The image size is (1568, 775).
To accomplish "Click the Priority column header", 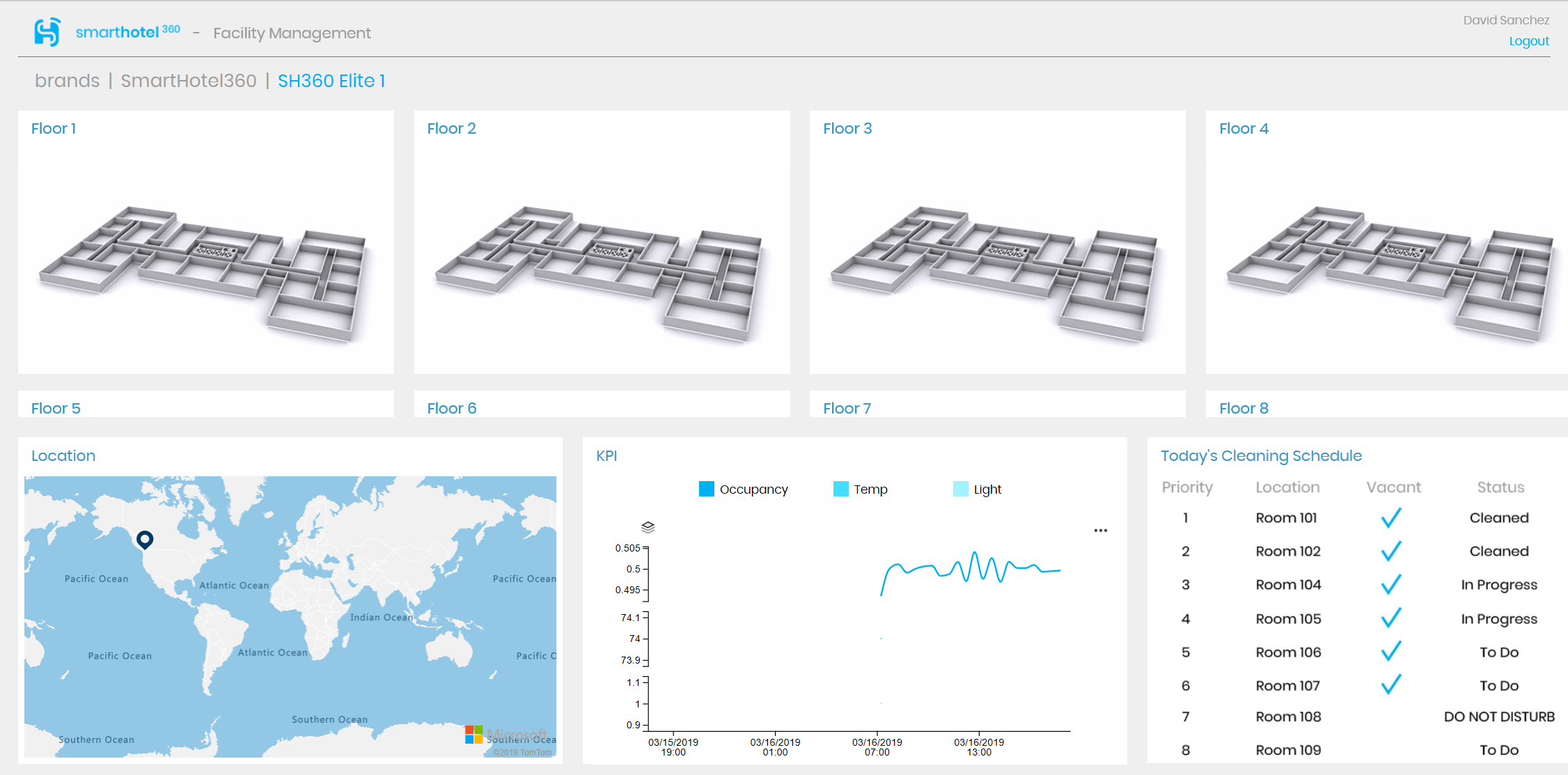I will point(1187,487).
